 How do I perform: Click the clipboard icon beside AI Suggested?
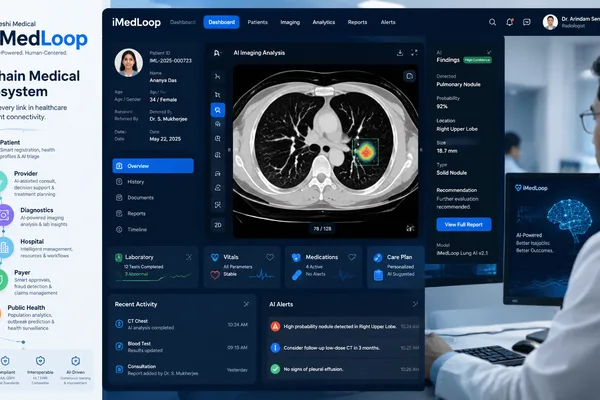coord(378,275)
